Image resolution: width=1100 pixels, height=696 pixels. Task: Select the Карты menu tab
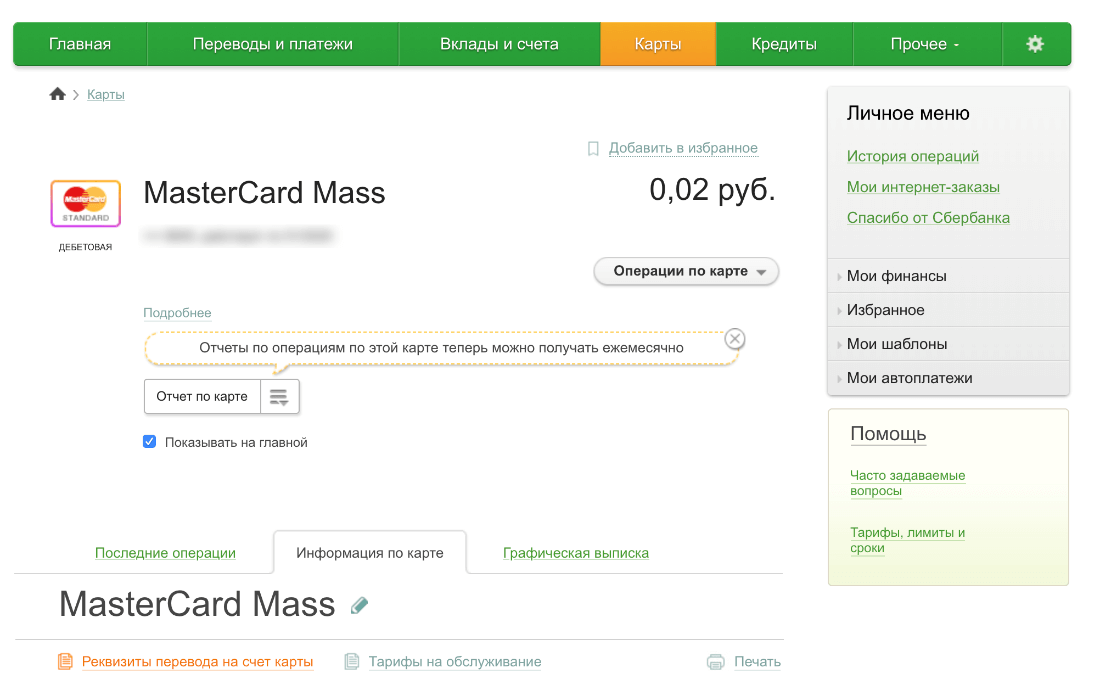pos(658,44)
